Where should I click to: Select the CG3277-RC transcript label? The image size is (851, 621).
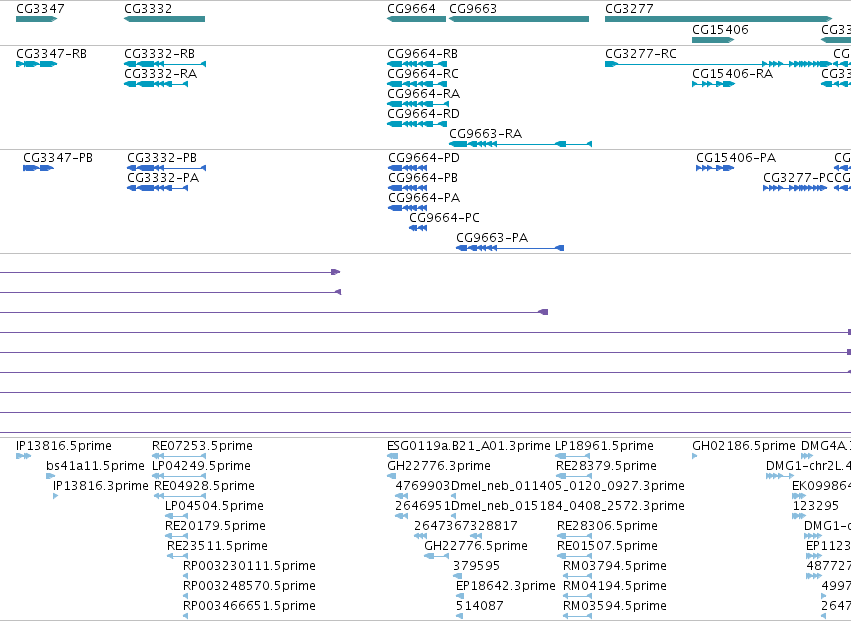point(641,54)
